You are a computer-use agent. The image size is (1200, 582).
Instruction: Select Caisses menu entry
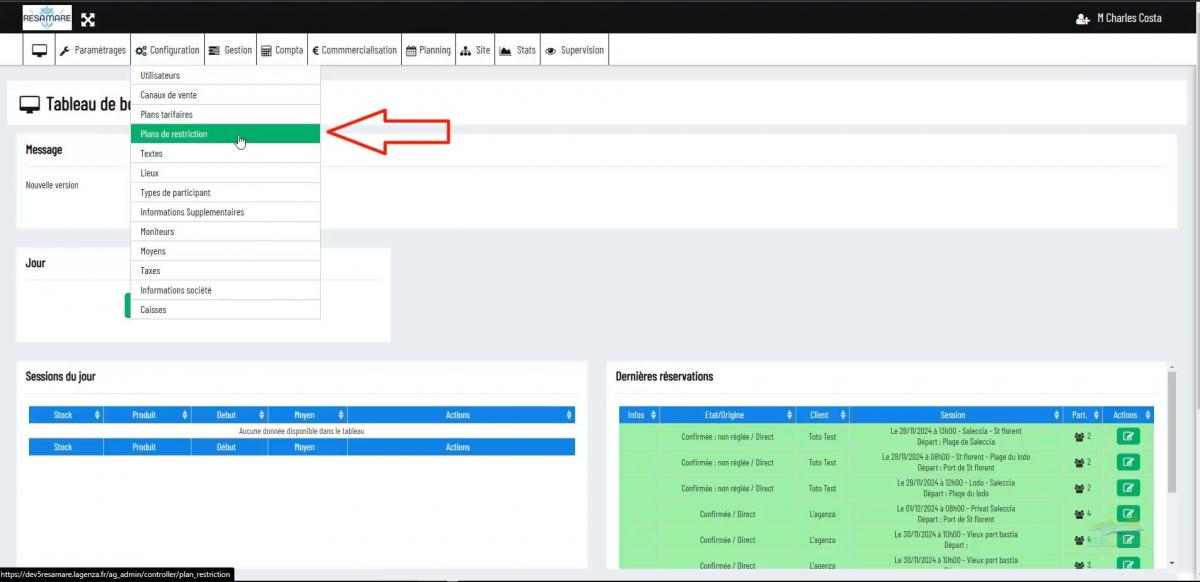pyautogui.click(x=225, y=309)
